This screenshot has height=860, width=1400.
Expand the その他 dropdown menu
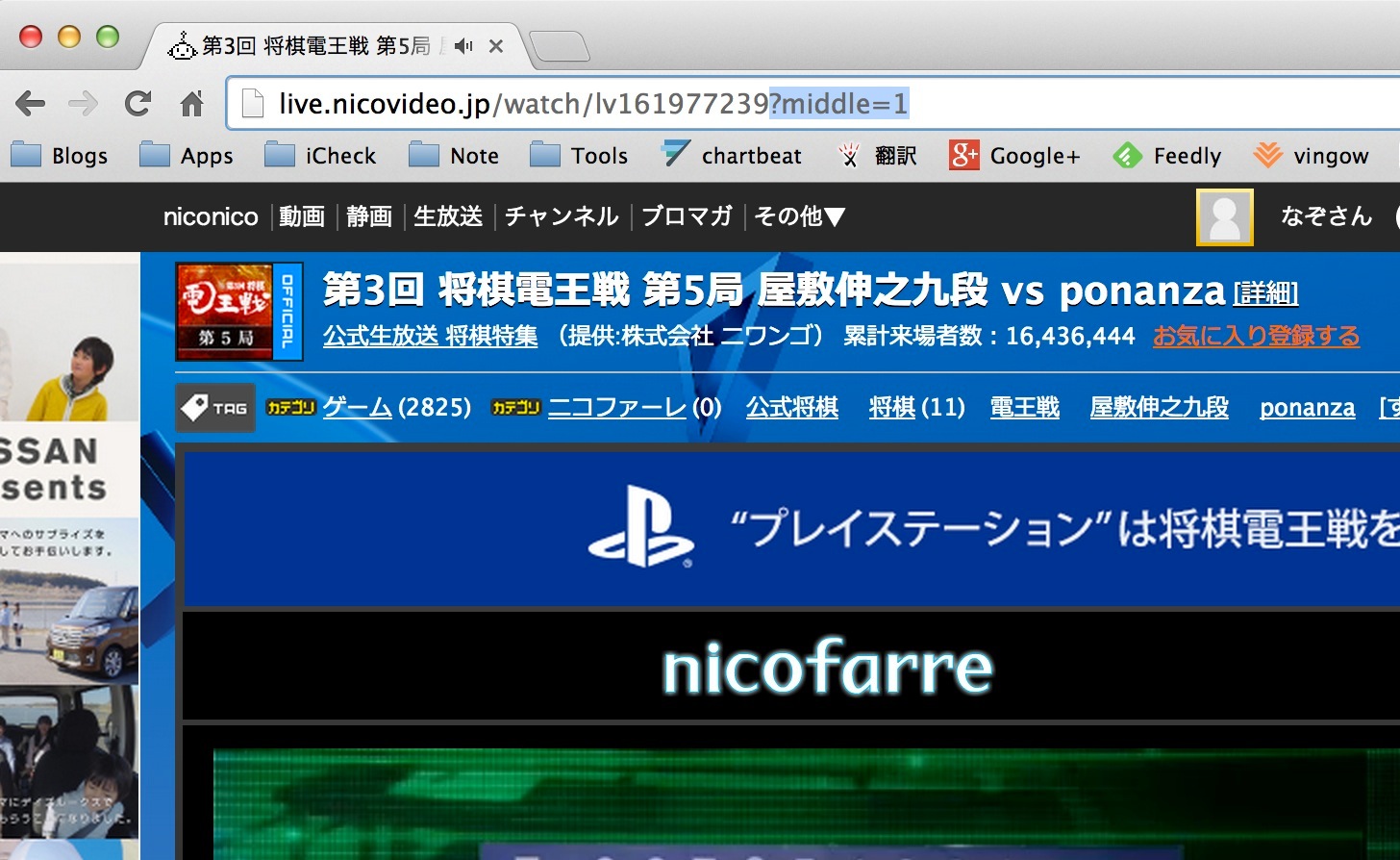[x=799, y=216]
